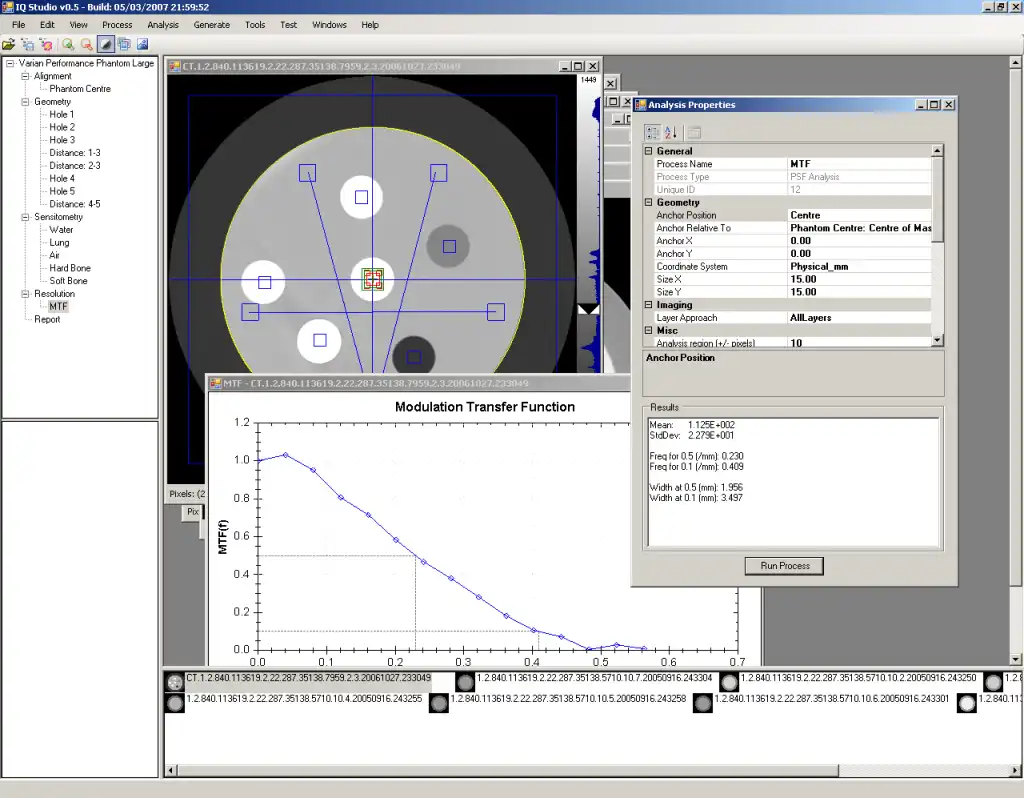
Task: Collapse the Resolution tree node
Action: pos(25,294)
